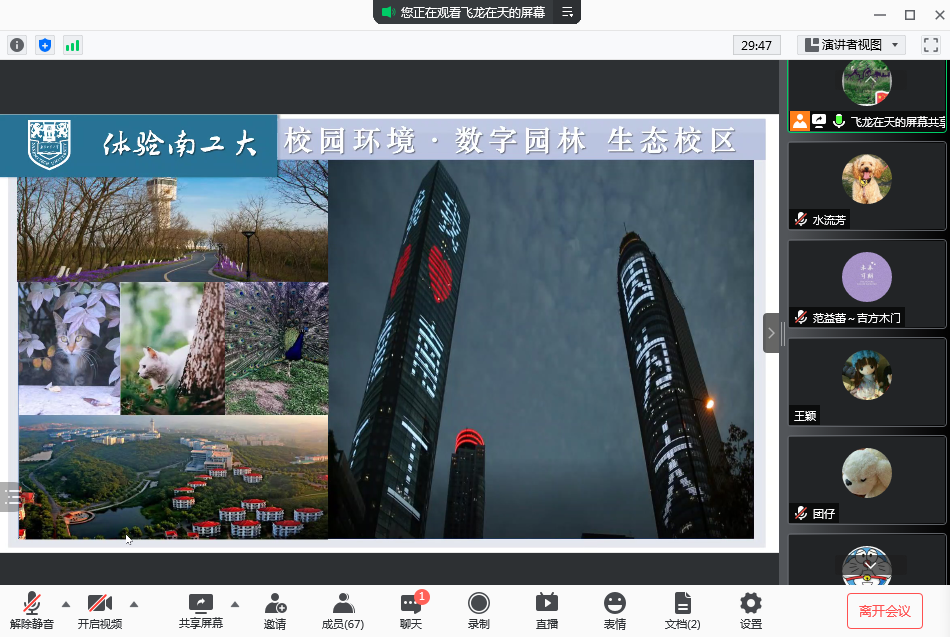Open the 成员(67) members list
Screen dimensions: 950x637
342,610
